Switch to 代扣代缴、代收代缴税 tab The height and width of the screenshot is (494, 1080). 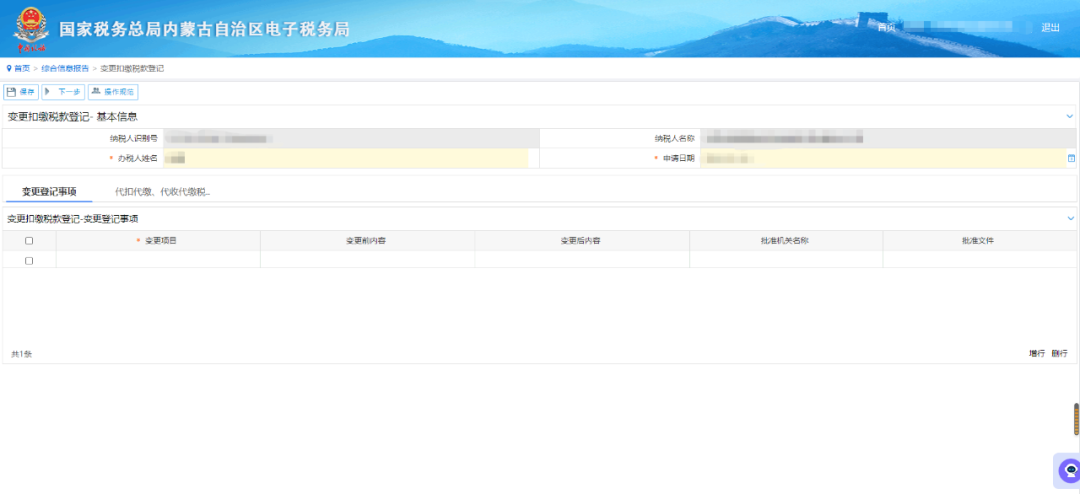click(x=162, y=192)
